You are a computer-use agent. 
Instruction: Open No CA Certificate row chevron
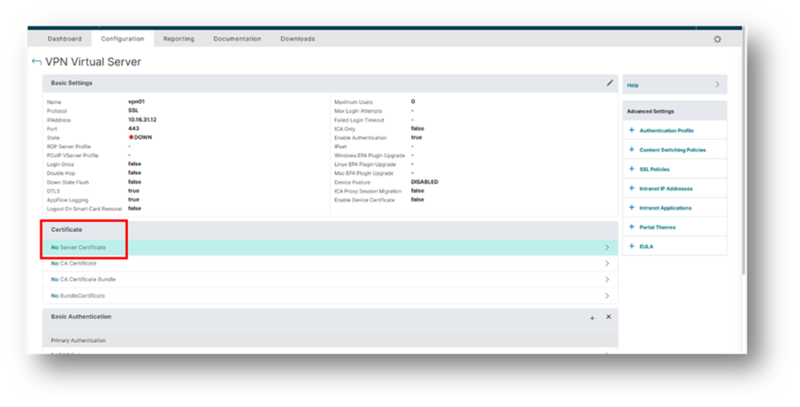(607, 264)
